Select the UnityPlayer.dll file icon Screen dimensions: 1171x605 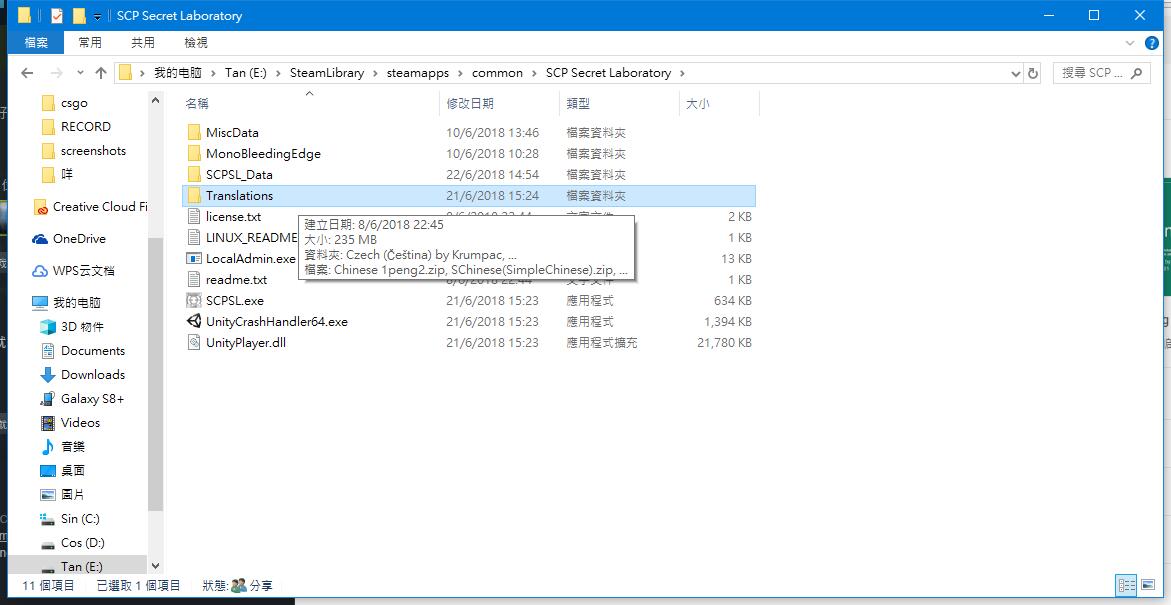tap(194, 342)
